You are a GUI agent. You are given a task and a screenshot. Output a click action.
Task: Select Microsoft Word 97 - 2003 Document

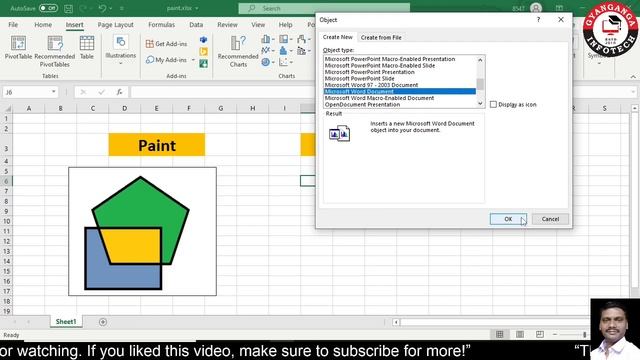click(x=400, y=85)
